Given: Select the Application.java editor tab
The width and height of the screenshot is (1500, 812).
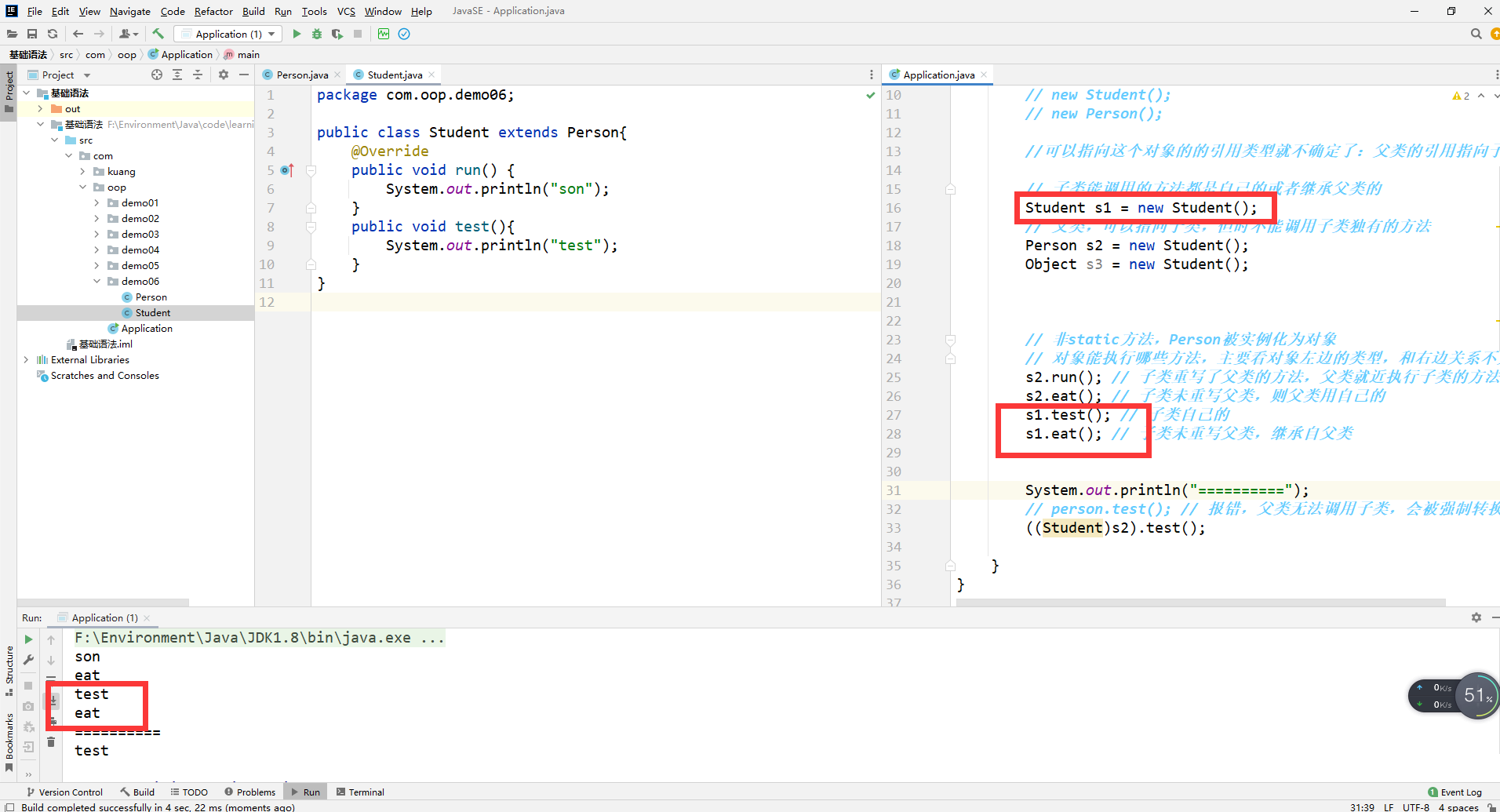Looking at the screenshot, I should click(938, 75).
